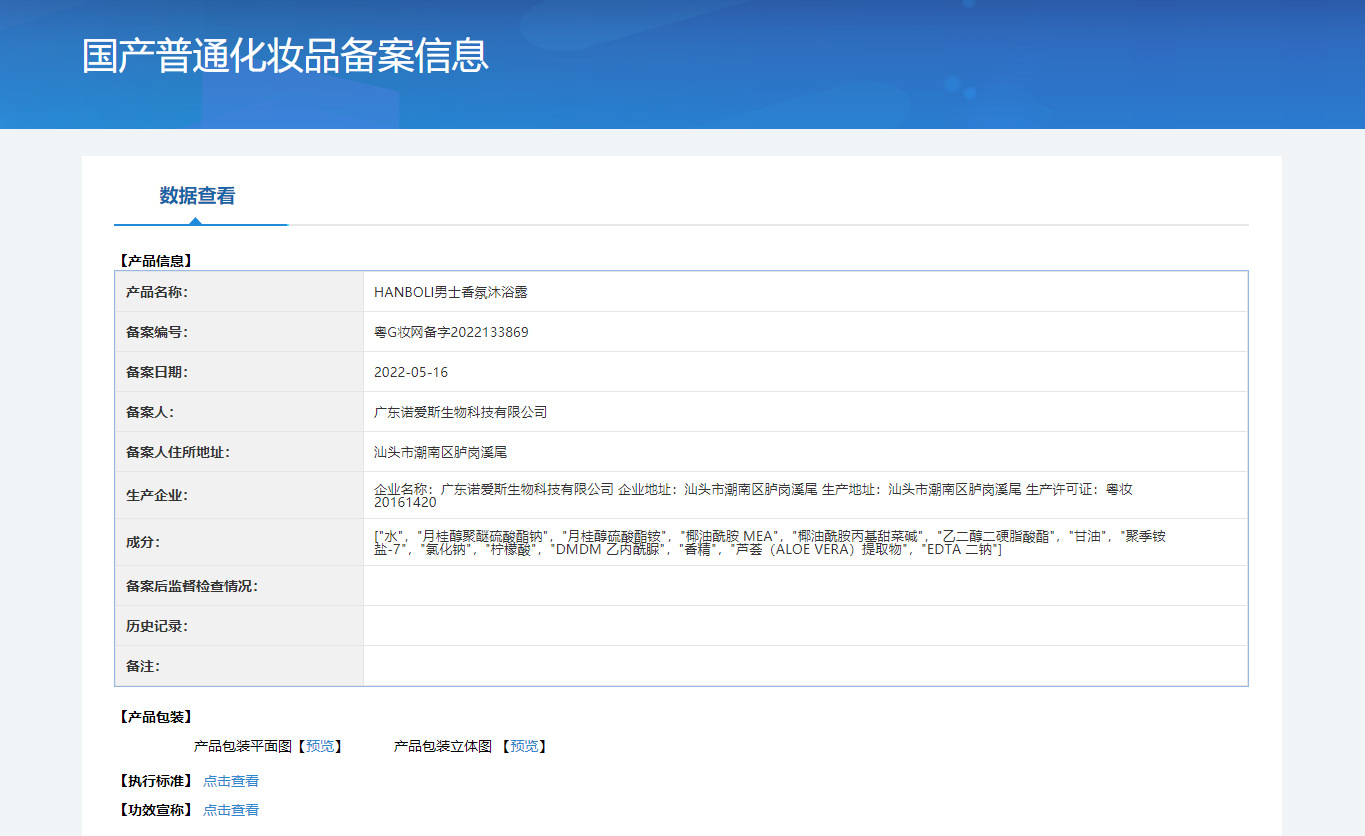
Task: Click the 备案人: row label
Action: (x=150, y=412)
